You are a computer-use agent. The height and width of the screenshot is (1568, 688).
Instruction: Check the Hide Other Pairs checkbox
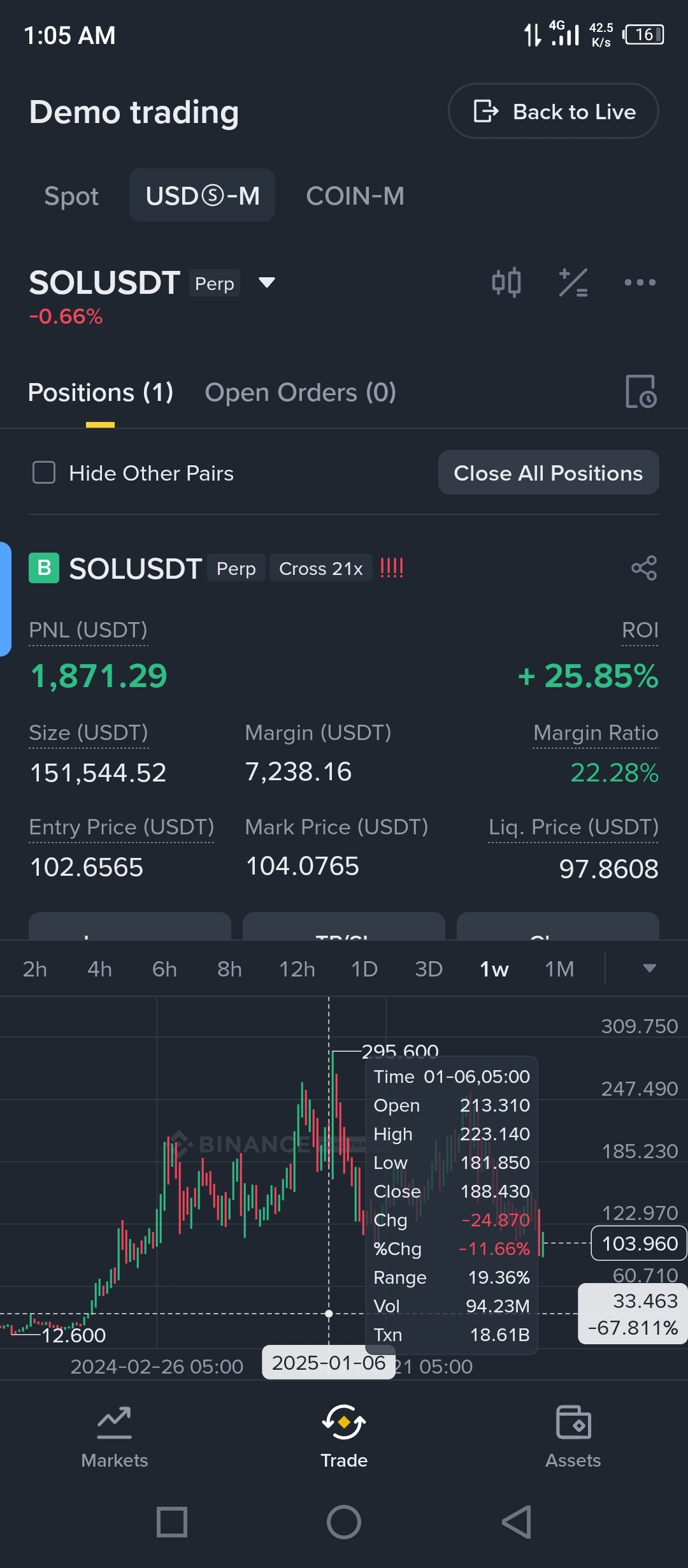coord(44,473)
